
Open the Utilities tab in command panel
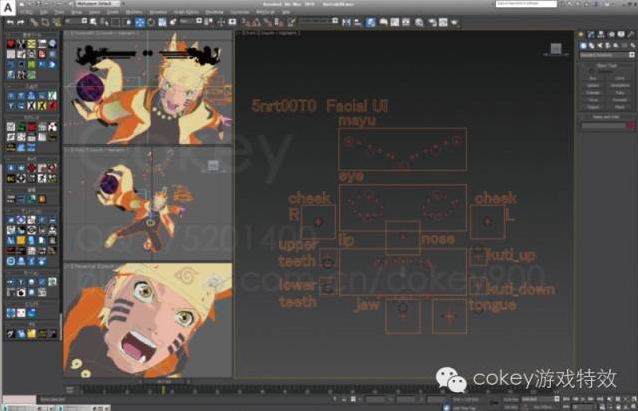[629, 36]
